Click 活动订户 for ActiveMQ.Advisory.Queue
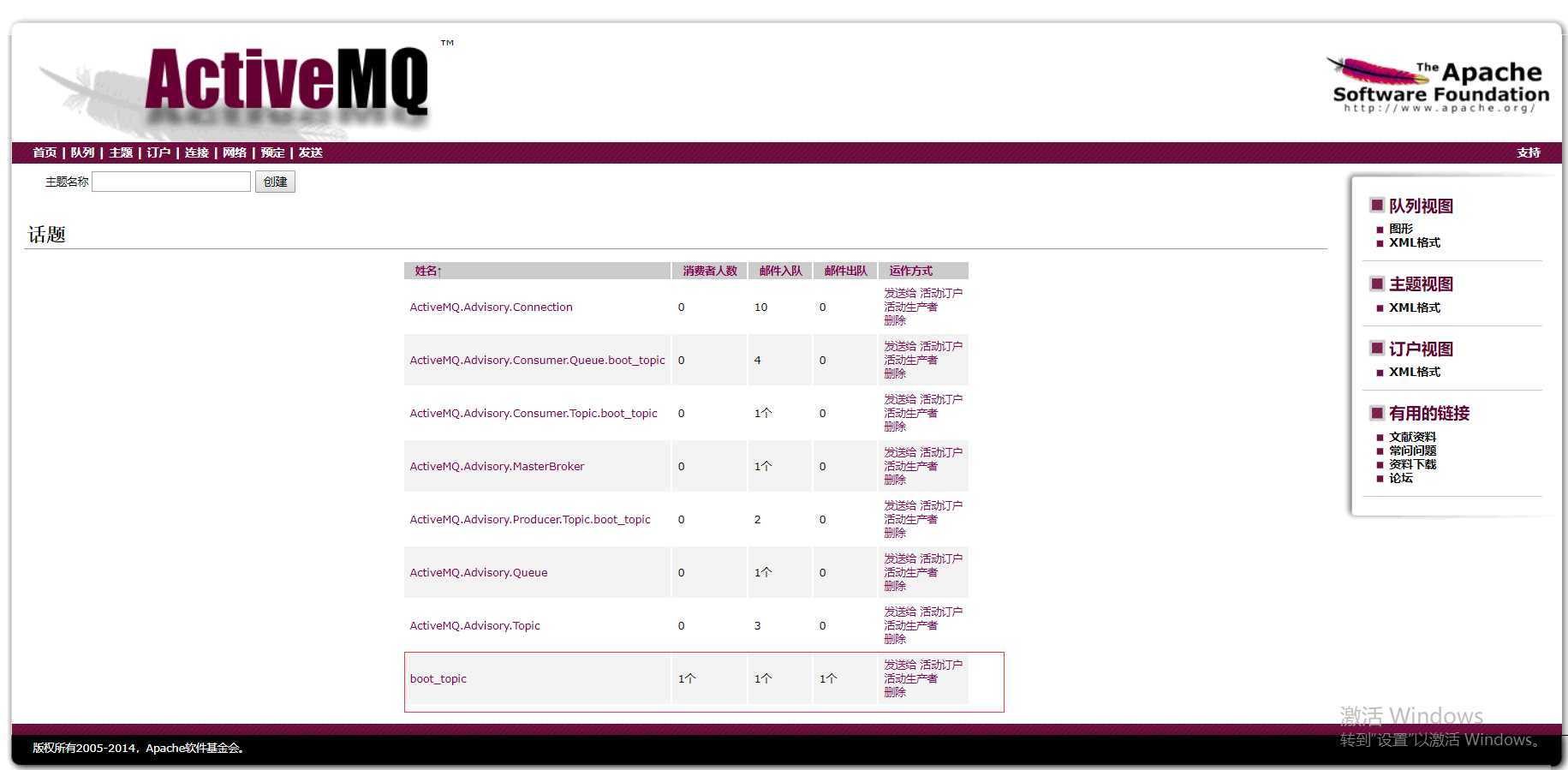 click(x=941, y=558)
